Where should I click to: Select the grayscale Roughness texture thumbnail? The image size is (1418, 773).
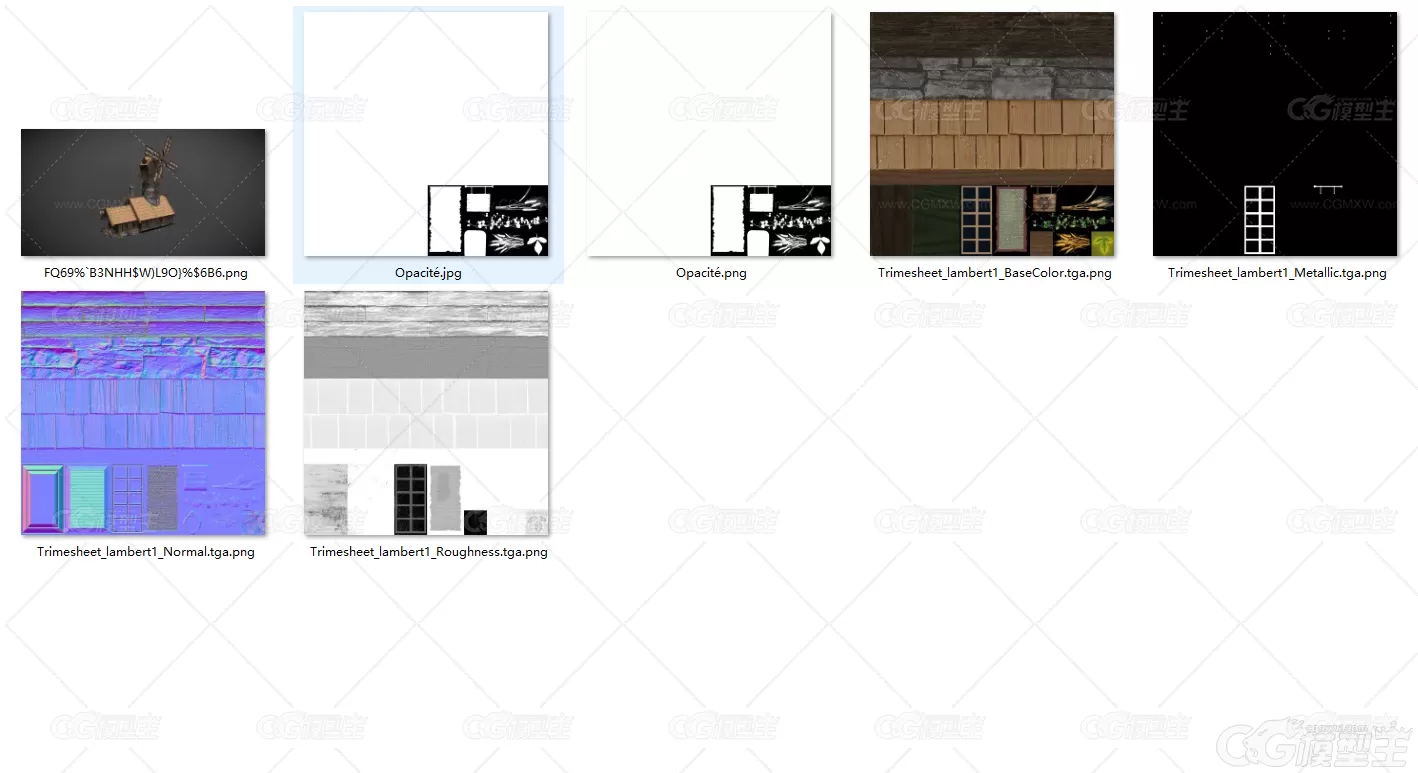pos(426,413)
